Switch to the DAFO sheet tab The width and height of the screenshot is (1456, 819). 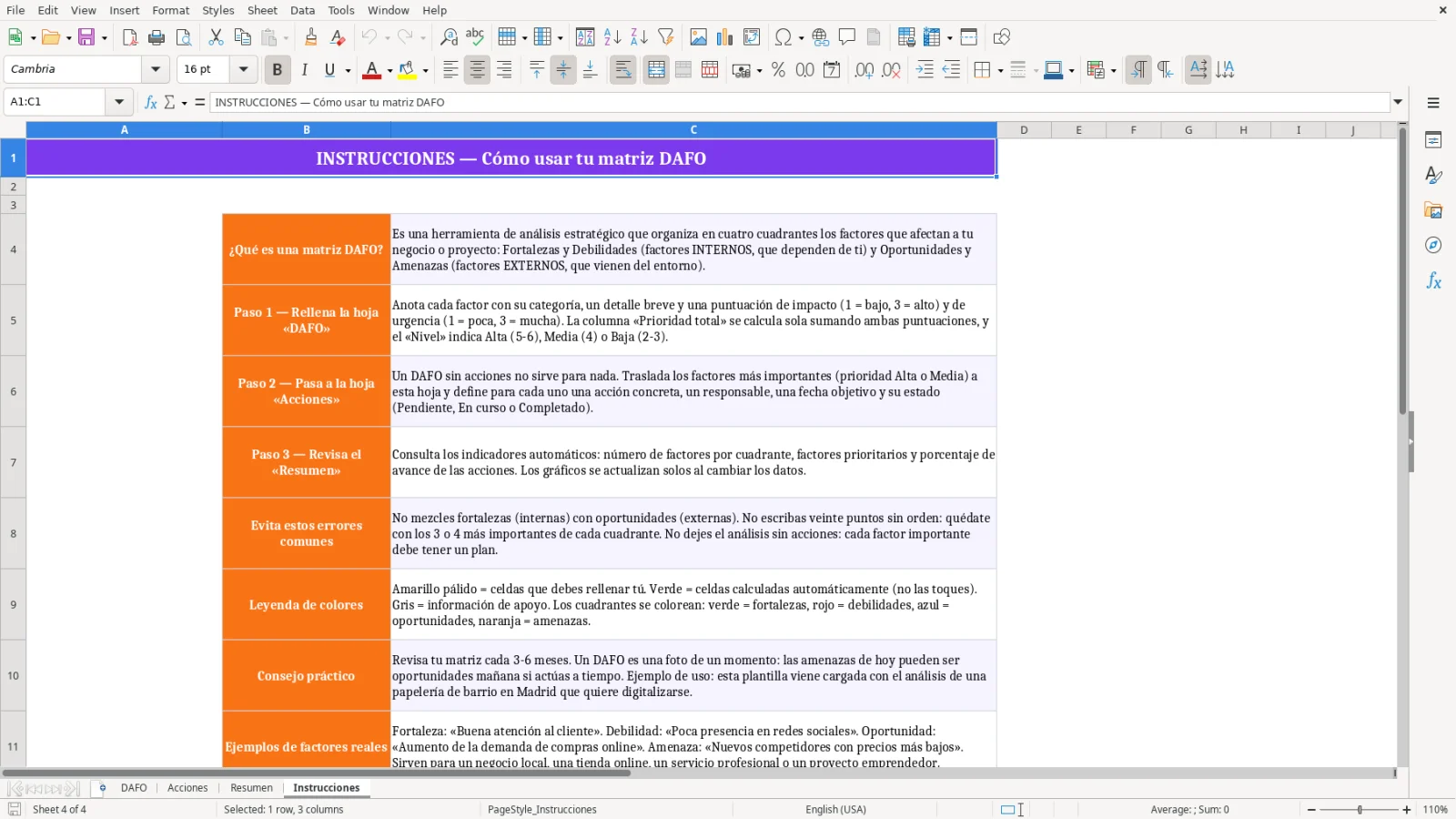coord(134,788)
